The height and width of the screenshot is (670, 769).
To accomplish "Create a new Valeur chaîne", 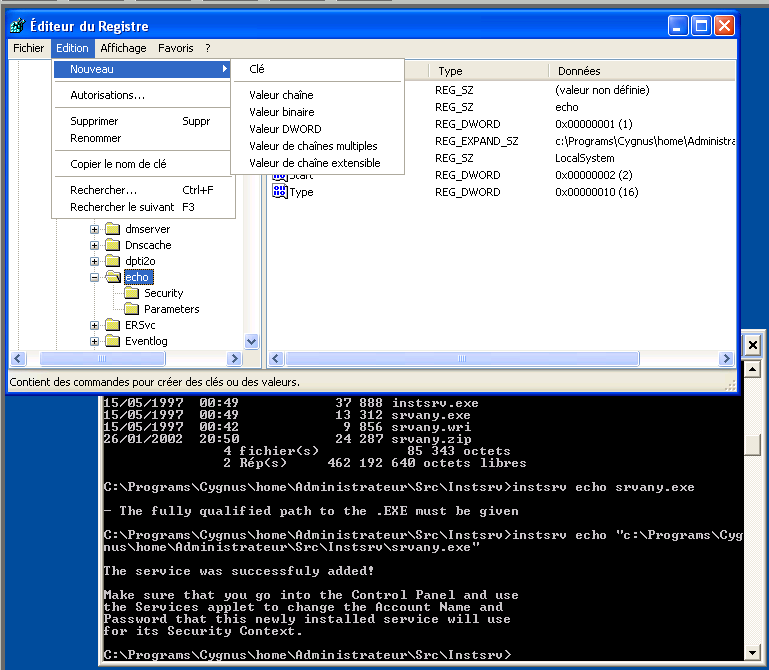I will (x=317, y=95).
